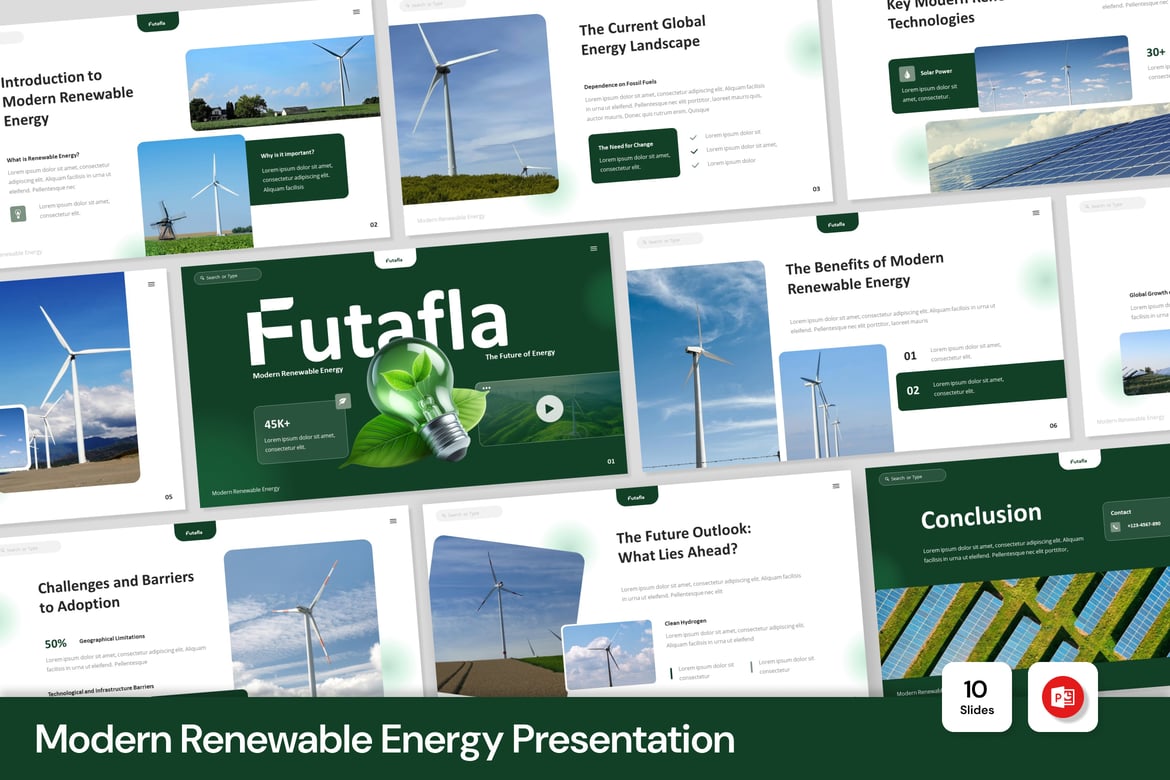1170x780 pixels.
Task: Select the Futafla tab on the Benefits slide
Action: [837, 223]
